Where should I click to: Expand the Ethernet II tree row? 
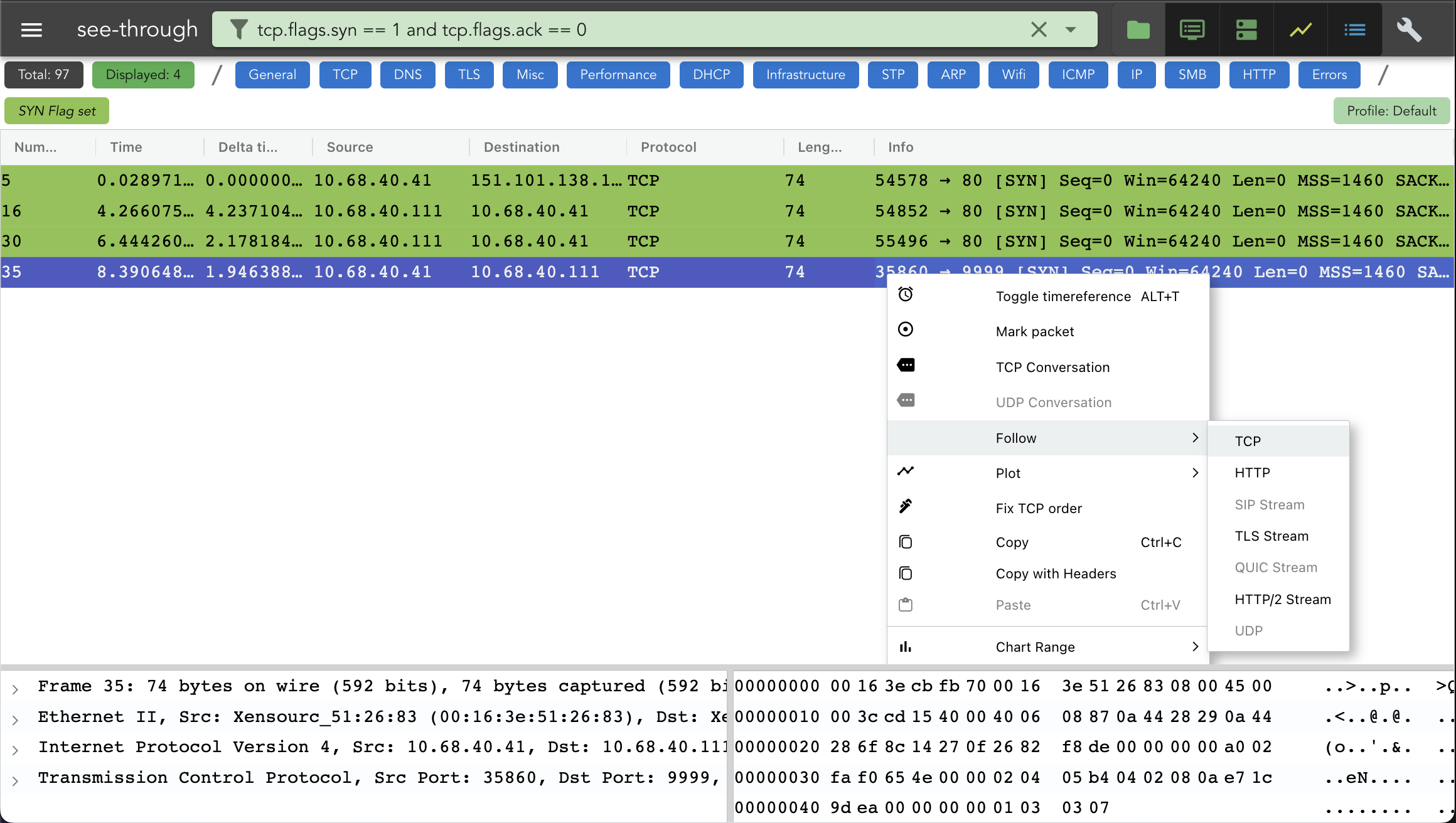[15, 719]
